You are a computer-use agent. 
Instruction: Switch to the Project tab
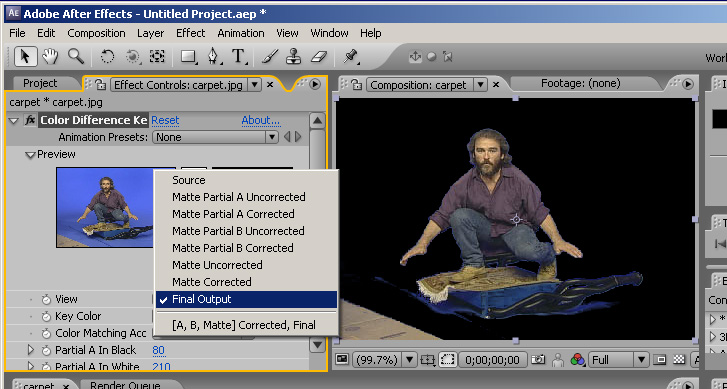pyautogui.click(x=40, y=83)
